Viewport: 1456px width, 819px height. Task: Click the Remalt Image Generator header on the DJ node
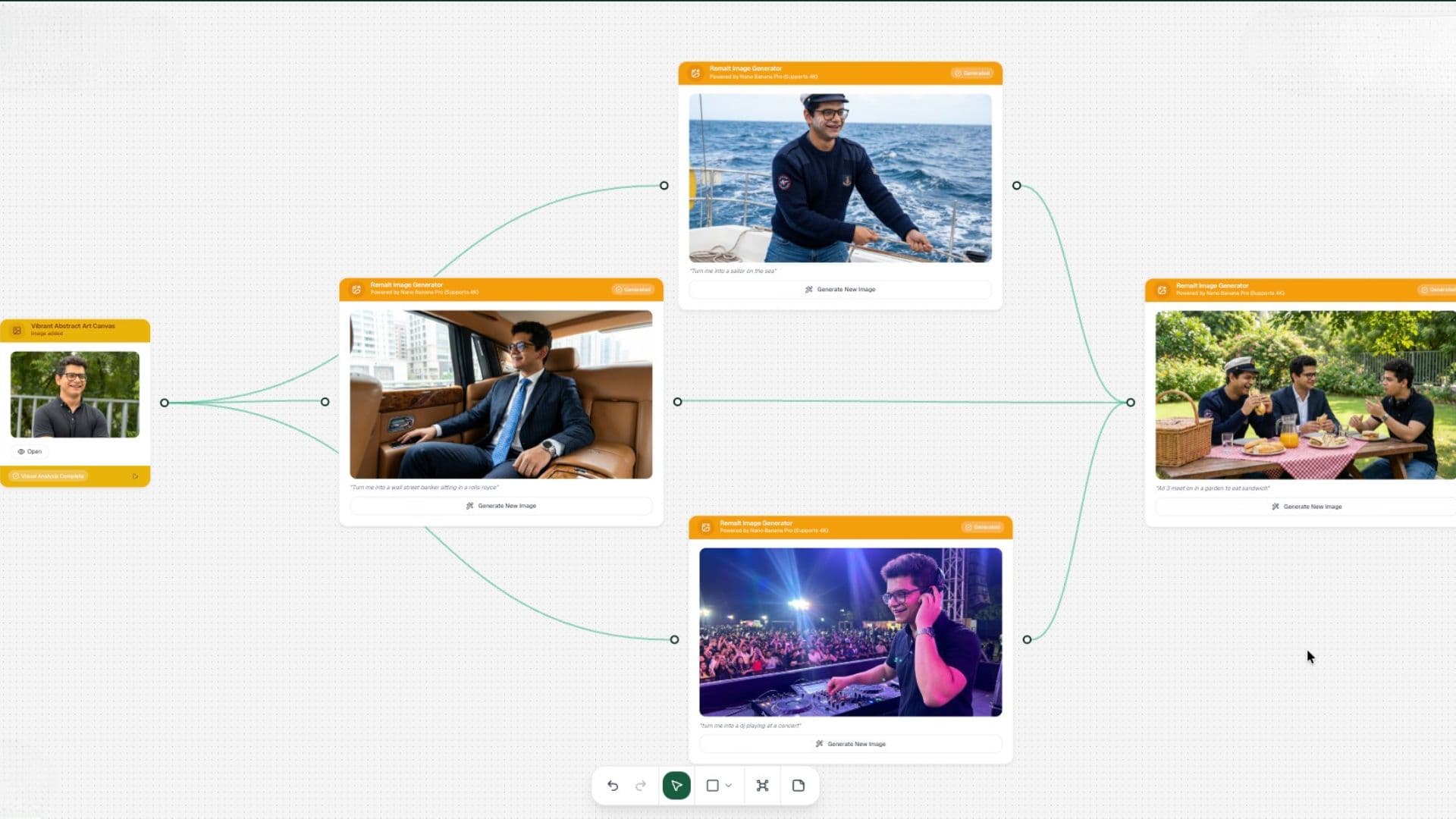coord(757,522)
